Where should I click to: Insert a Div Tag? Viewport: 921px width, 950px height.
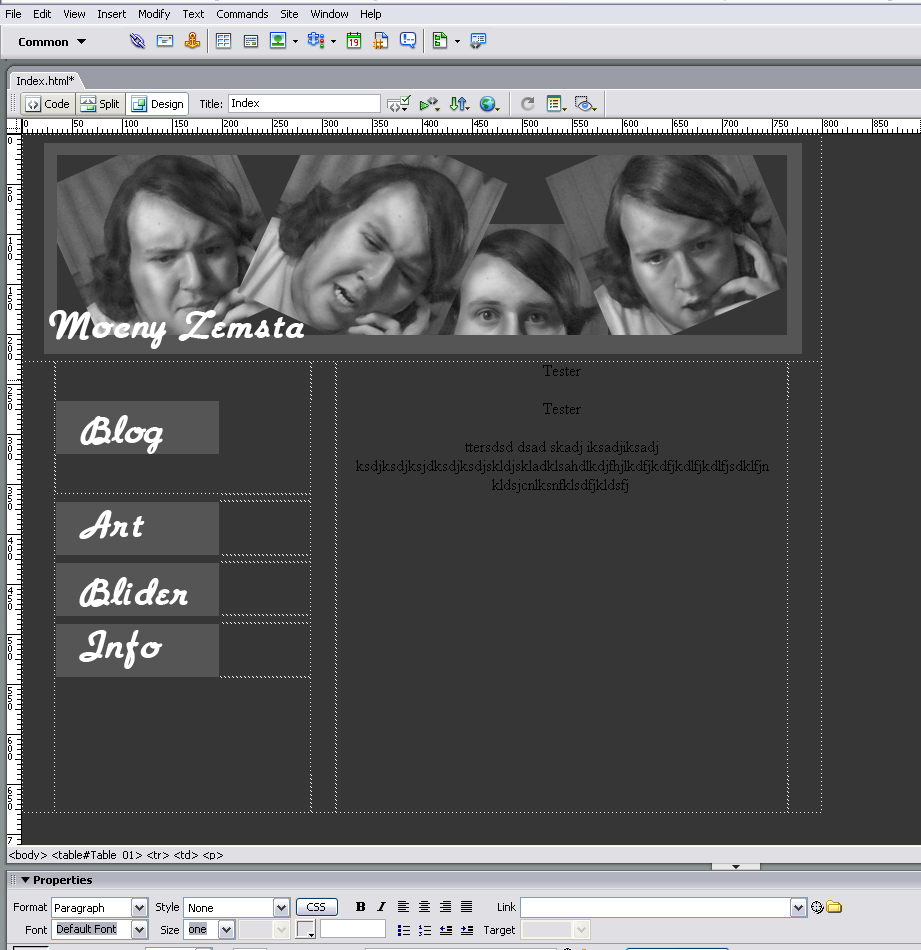(251, 41)
